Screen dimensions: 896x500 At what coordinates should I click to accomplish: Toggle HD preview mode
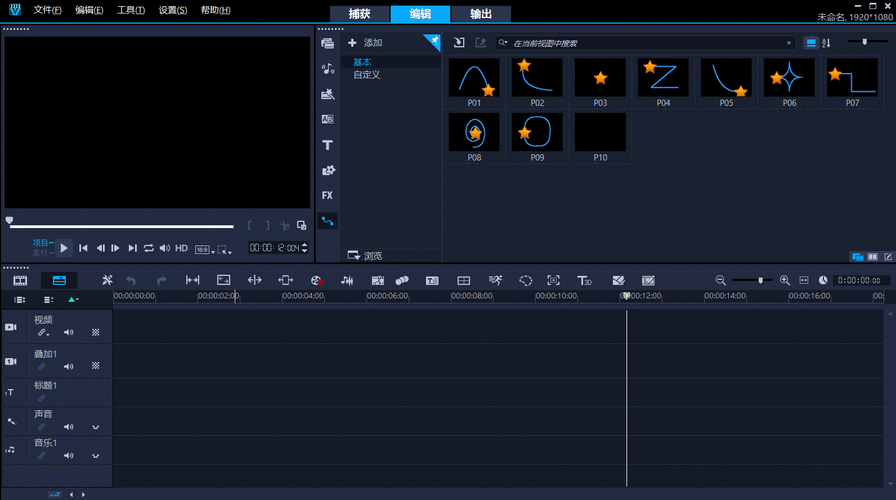(181, 248)
